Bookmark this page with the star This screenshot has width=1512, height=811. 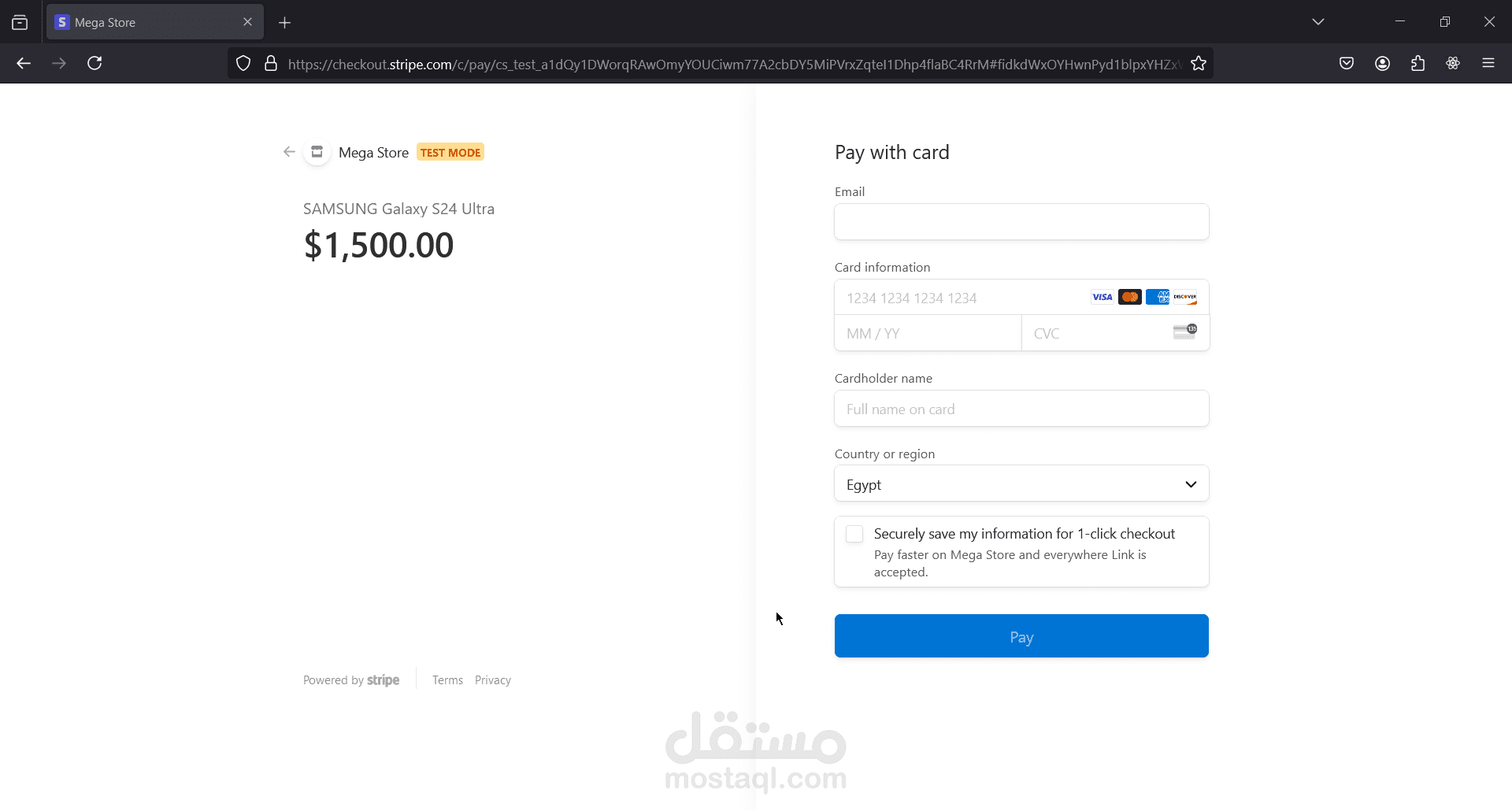tap(1199, 64)
